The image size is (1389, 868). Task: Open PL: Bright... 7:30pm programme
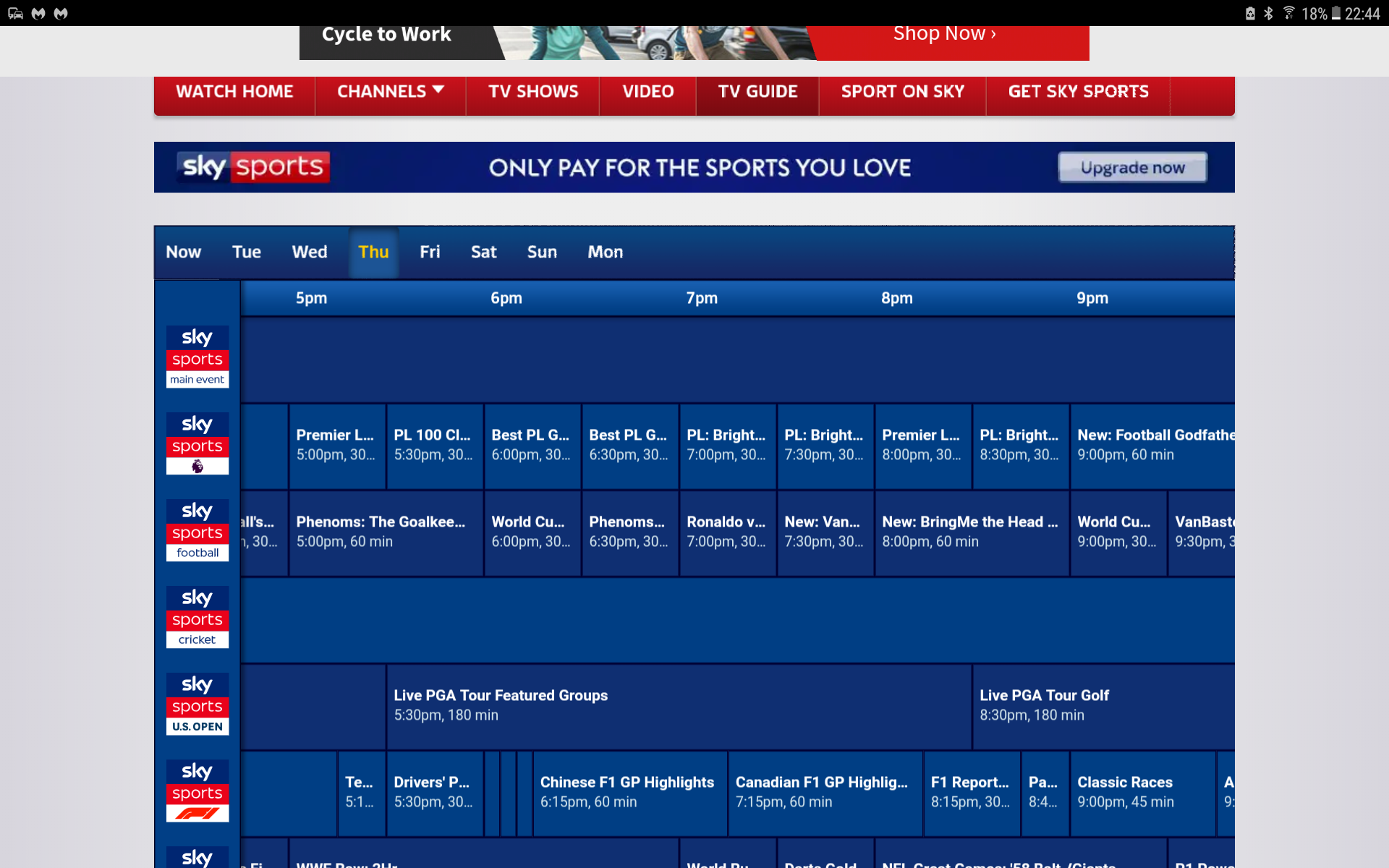(x=825, y=446)
